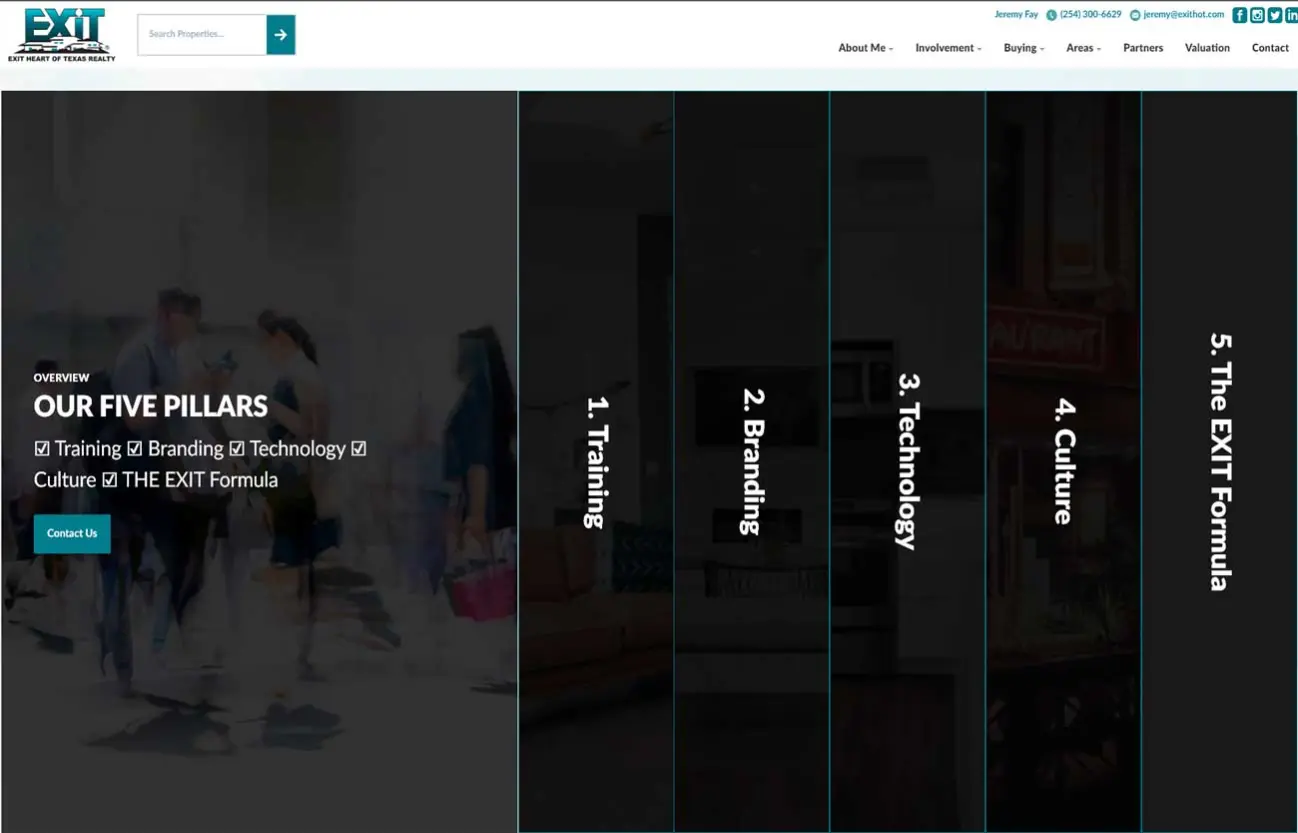The width and height of the screenshot is (1298, 833).
Task: Click the email icon beside the address
Action: pos(1135,15)
